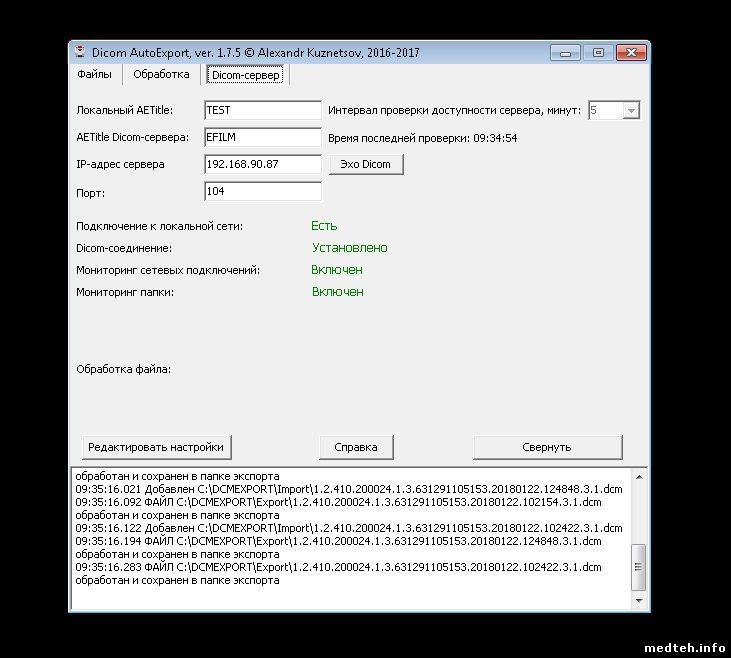
Task: Switch to the Файлы tab
Action: tap(95, 75)
